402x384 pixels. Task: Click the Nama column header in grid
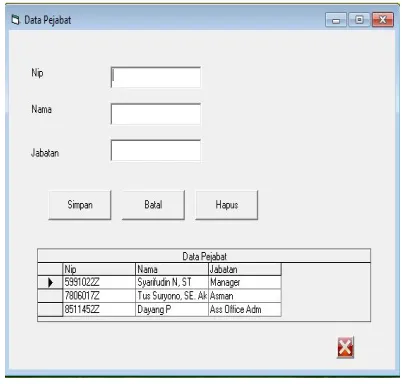172,269
